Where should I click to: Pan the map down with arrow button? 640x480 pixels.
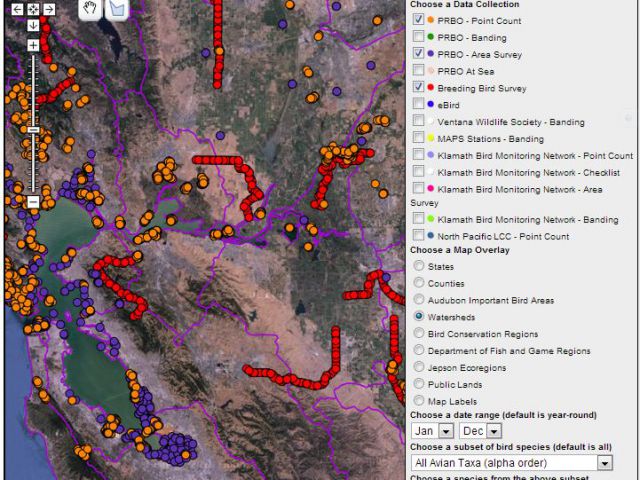click(33, 25)
